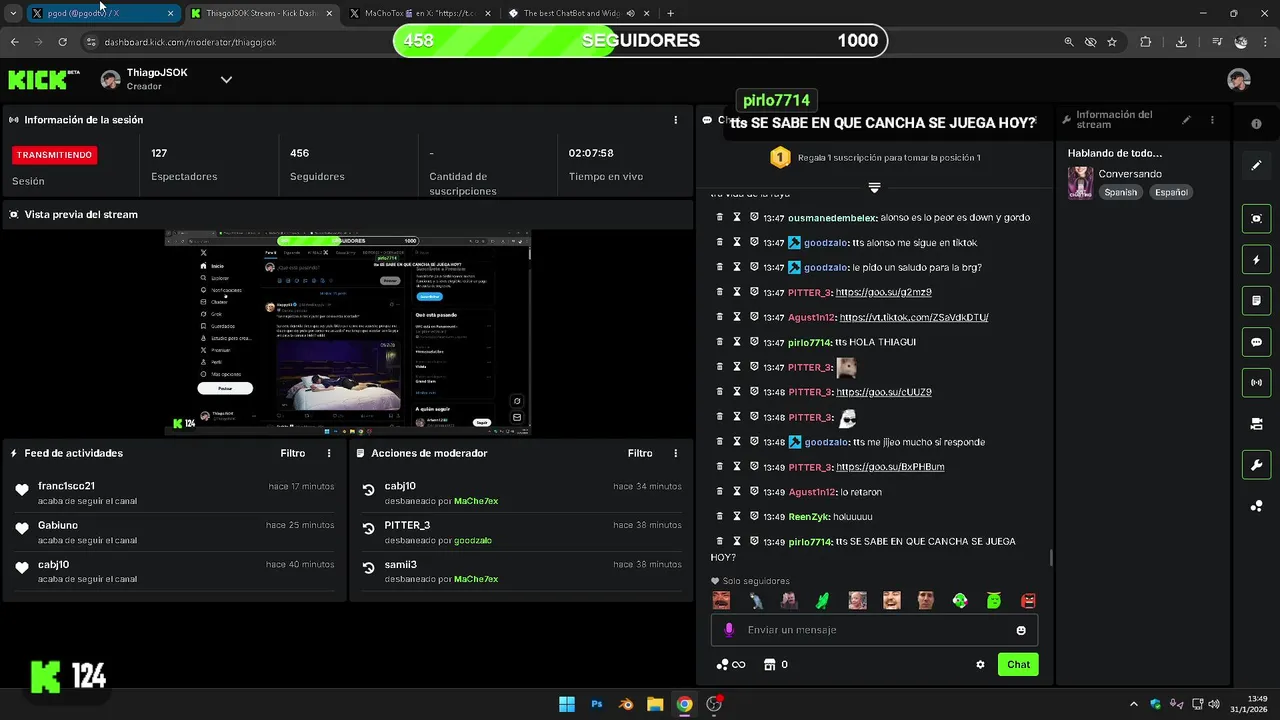
Task: Click inside the 'Enviar un mensaje' field
Action: pyautogui.click(x=874, y=630)
